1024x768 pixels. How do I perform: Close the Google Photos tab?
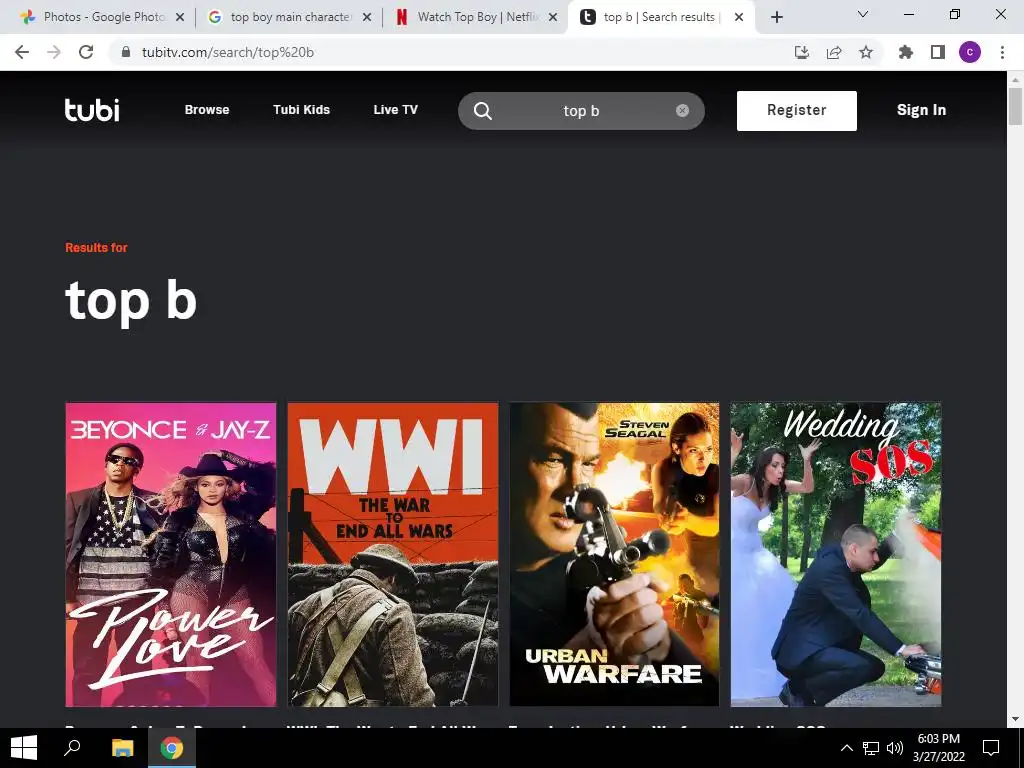coord(180,18)
